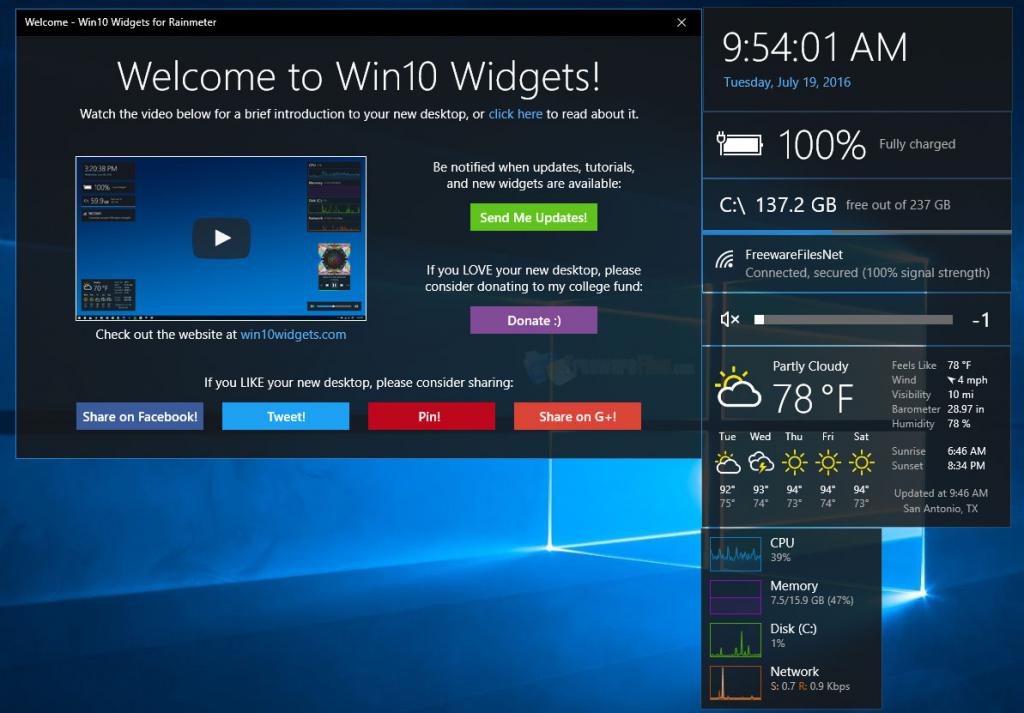The height and width of the screenshot is (713, 1024).
Task: Click the disk usage progress bar
Action: pyautogui.click(x=857, y=231)
